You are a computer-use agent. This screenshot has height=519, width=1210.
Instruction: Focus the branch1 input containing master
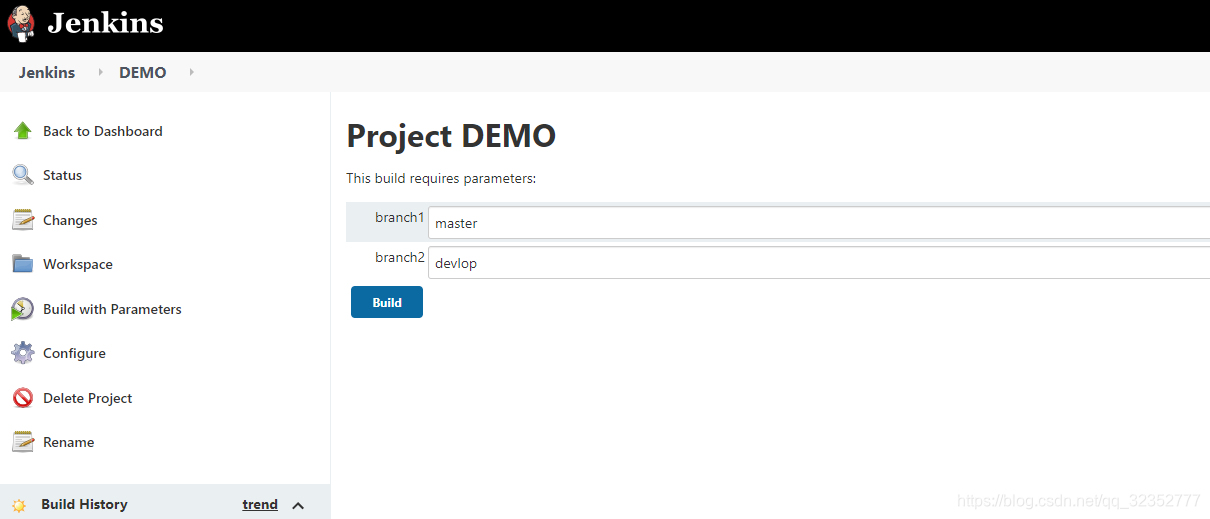point(819,223)
